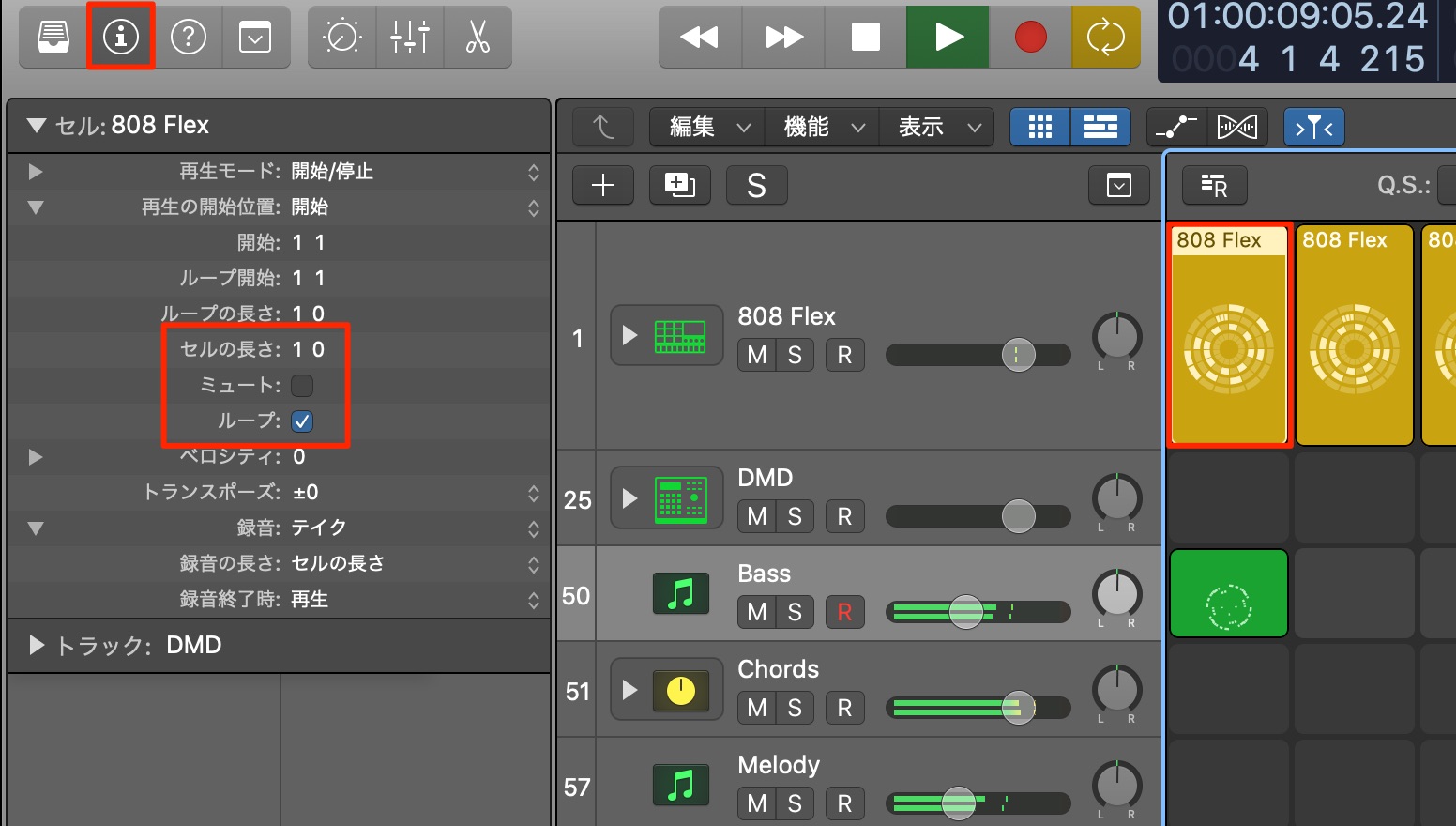Mute the Chords track

point(757,708)
